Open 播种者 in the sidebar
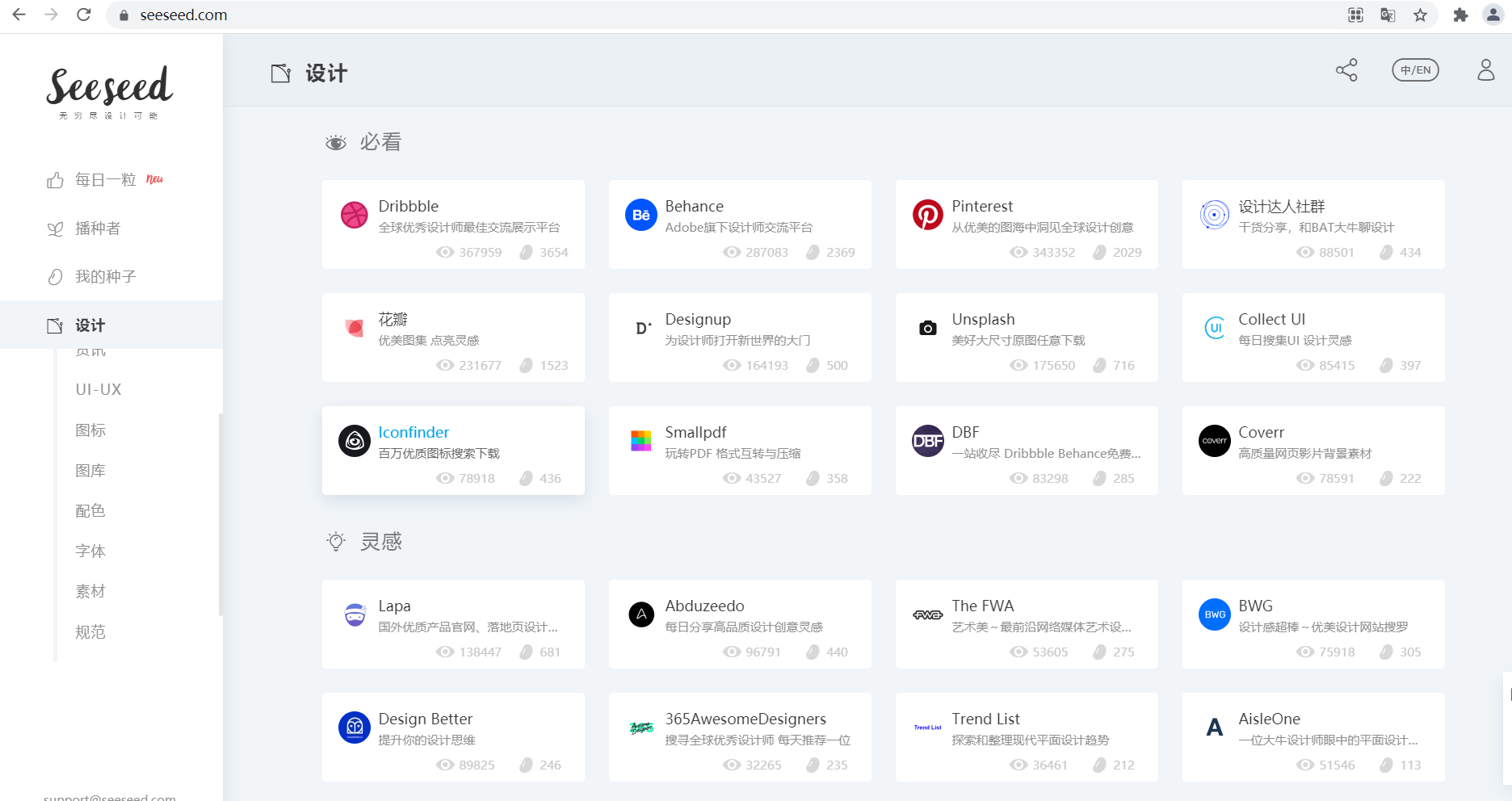The height and width of the screenshot is (801, 1512). point(98,229)
